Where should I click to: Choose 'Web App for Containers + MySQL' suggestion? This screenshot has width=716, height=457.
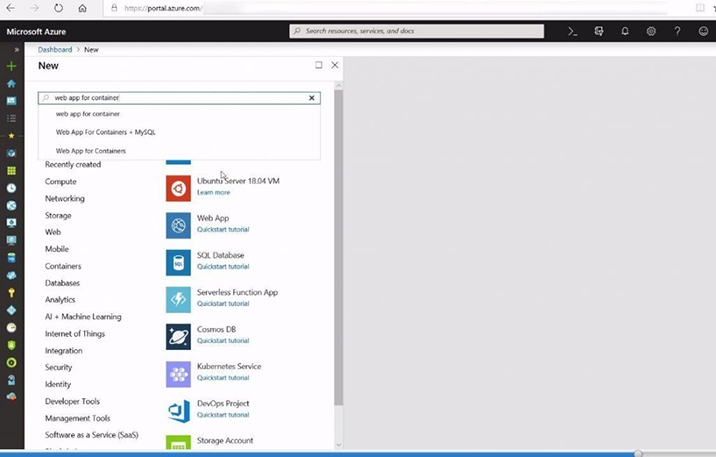105,132
